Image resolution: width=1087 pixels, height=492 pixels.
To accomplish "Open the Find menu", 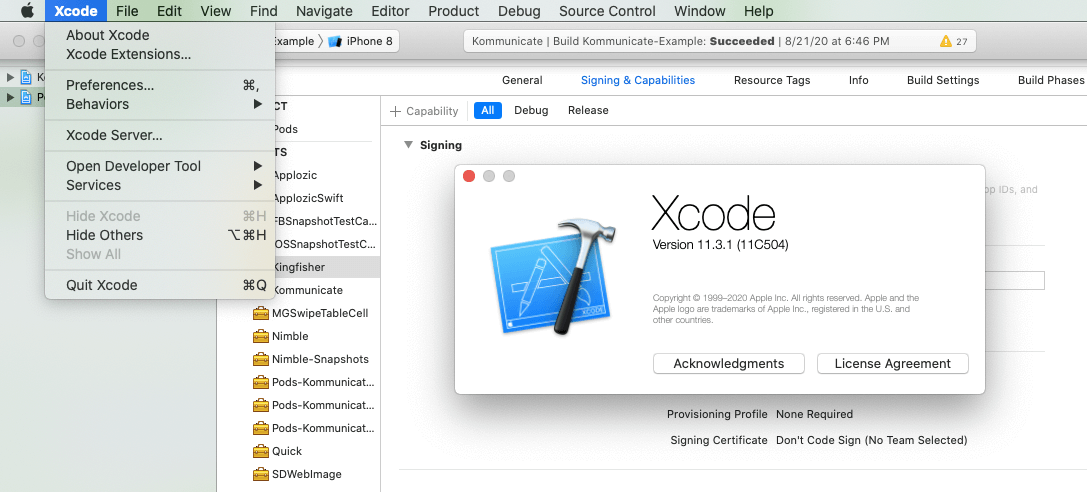I will (263, 11).
